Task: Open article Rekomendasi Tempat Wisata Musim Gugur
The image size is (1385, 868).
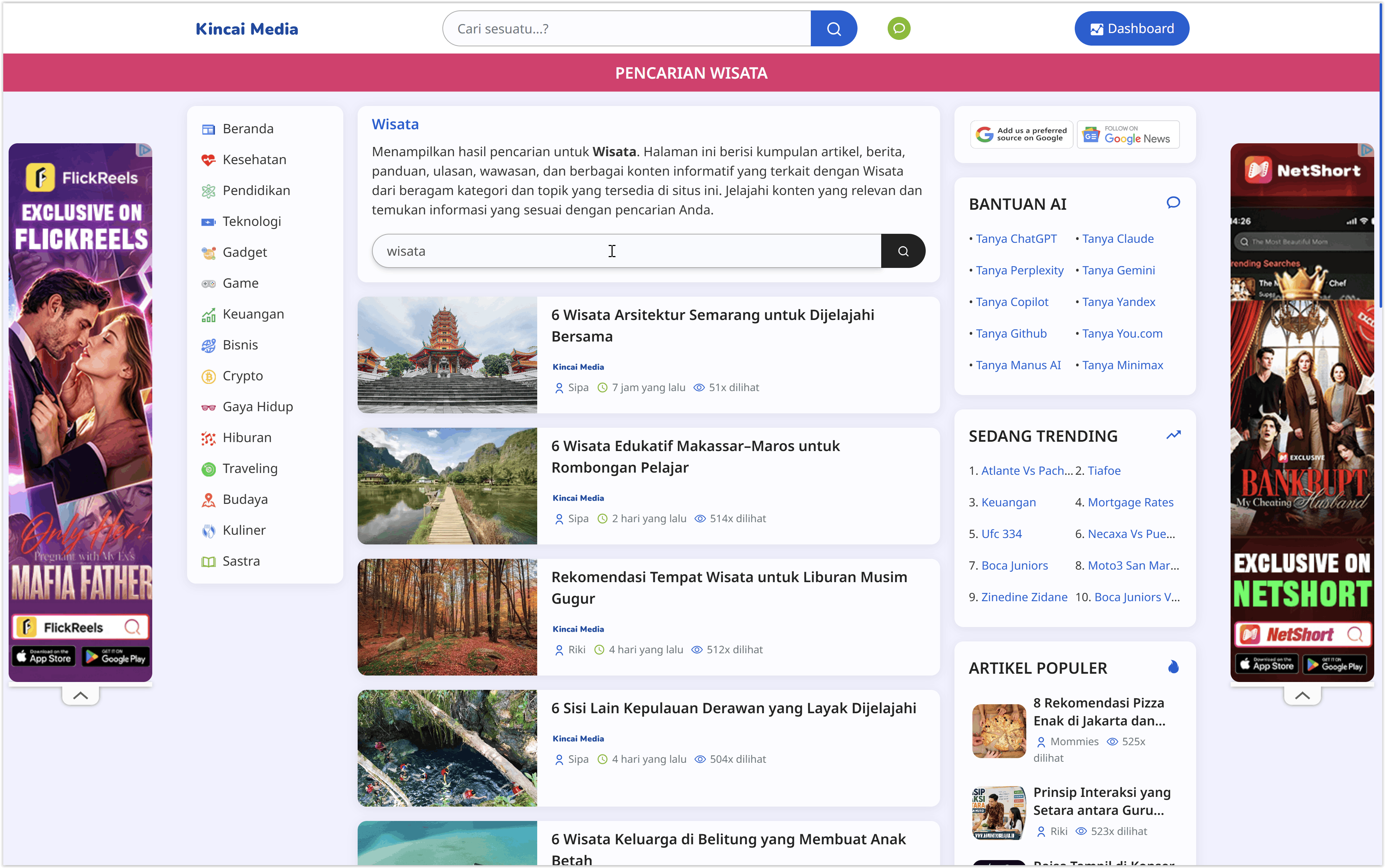Action: [729, 588]
